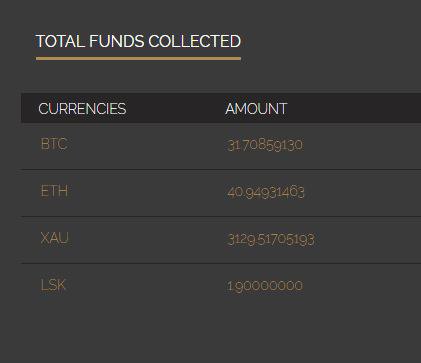Select the CURRENCIES column header

coord(82,109)
